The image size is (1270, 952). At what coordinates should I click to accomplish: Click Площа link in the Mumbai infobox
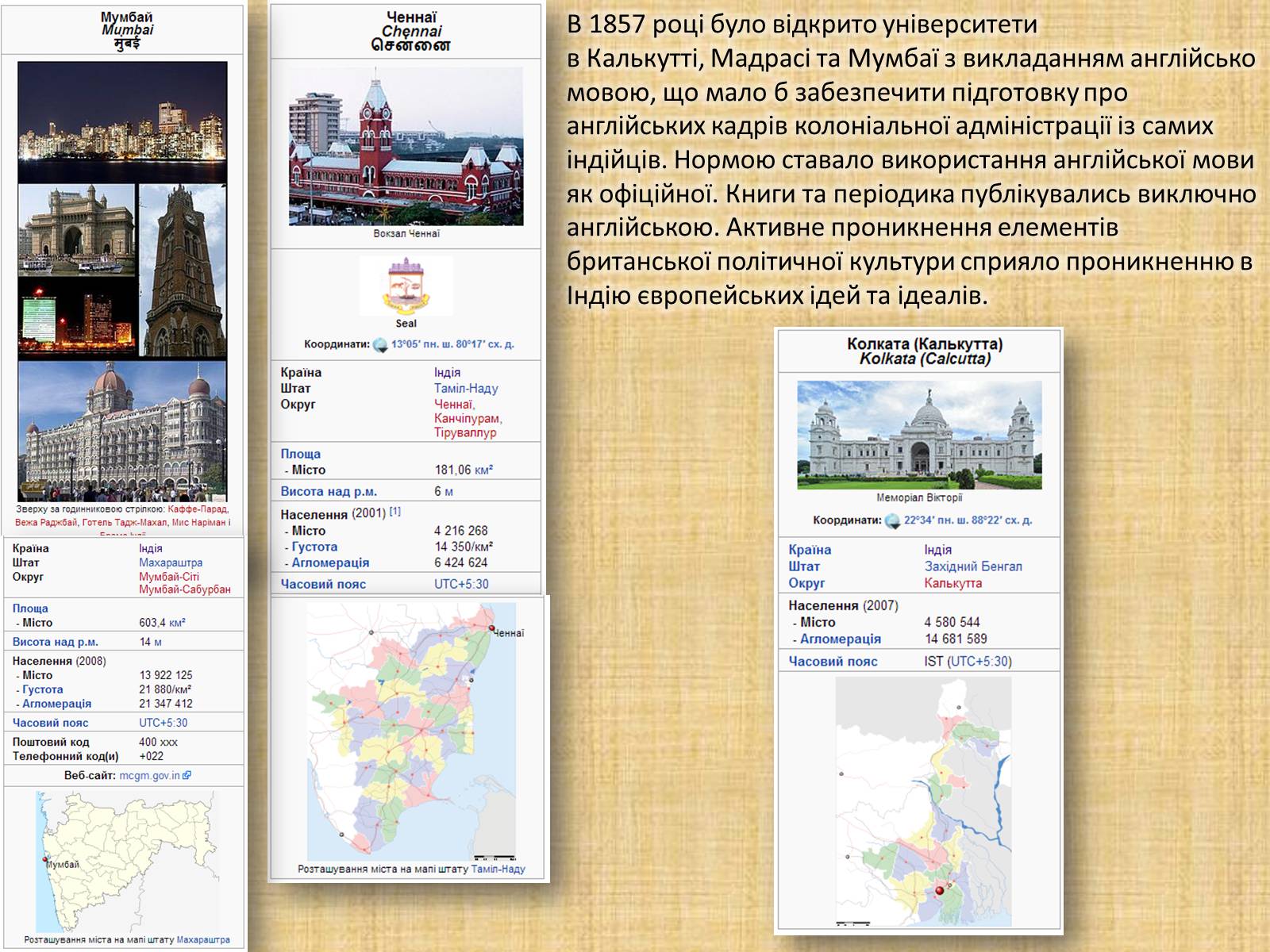(x=30, y=608)
